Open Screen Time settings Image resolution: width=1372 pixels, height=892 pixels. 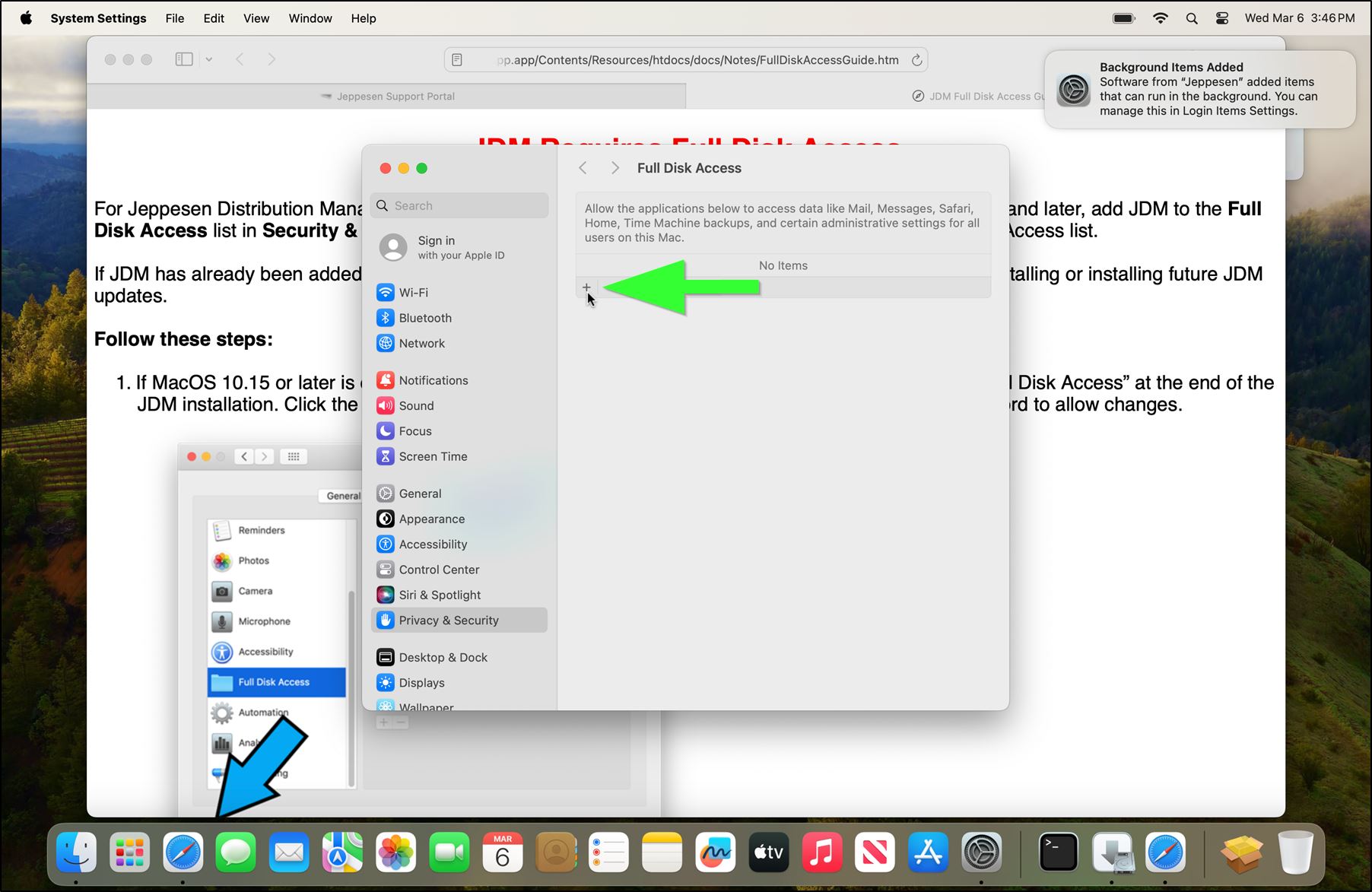433,456
